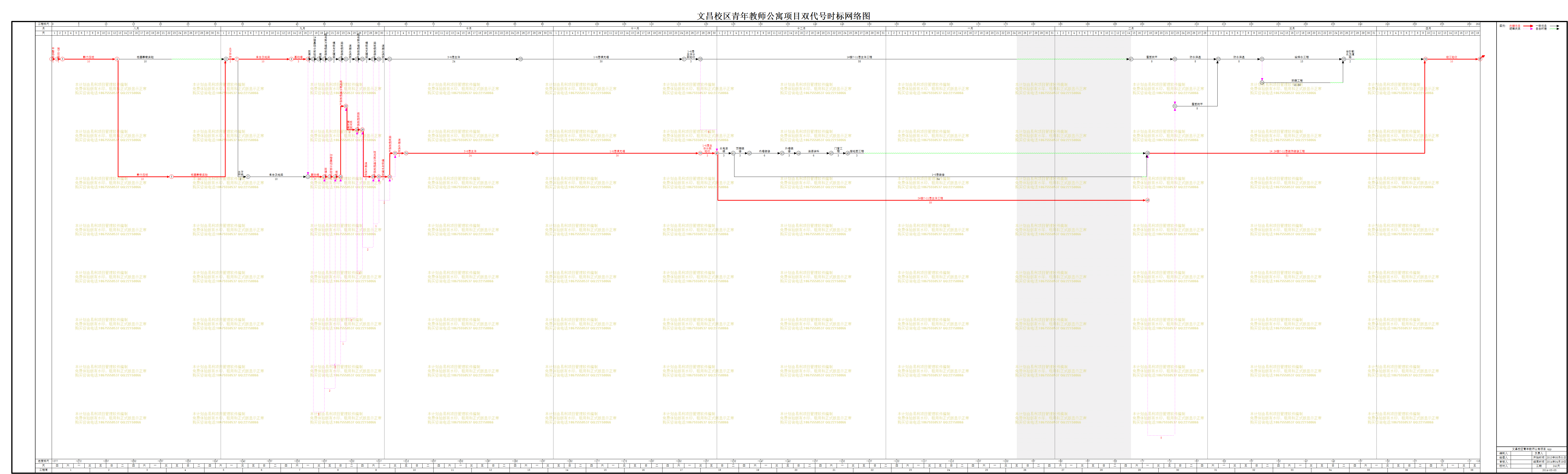Select node 54 at 采暖工程 start
Image resolution: width=1568 pixels, height=474 pixels.
(1262, 82)
